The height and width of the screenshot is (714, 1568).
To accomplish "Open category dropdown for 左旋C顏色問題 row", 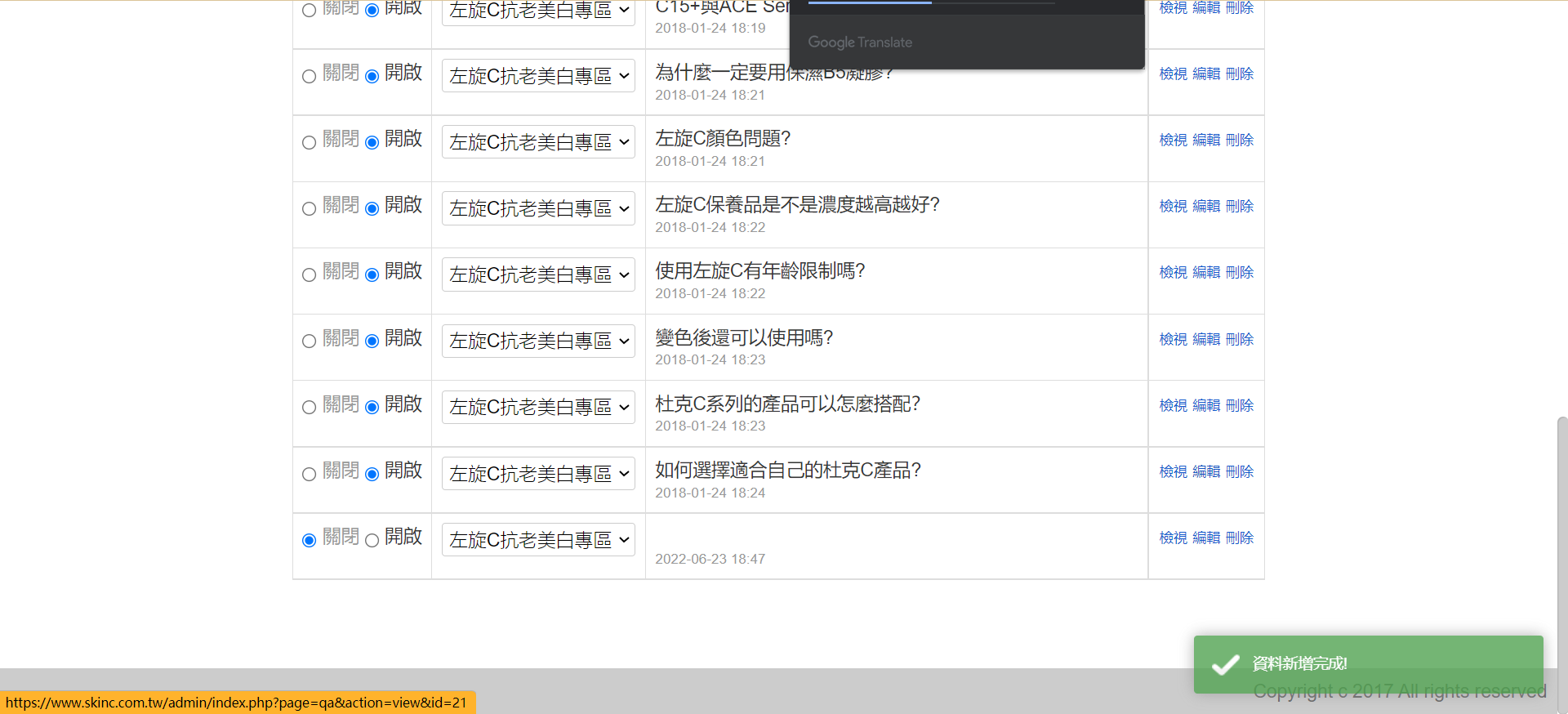I will coord(538,142).
